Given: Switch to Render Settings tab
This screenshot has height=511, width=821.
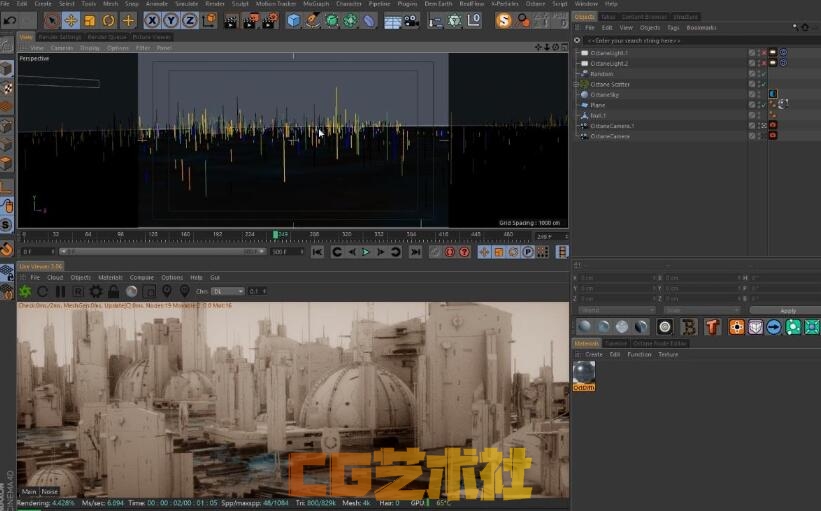Looking at the screenshot, I should click(60, 37).
